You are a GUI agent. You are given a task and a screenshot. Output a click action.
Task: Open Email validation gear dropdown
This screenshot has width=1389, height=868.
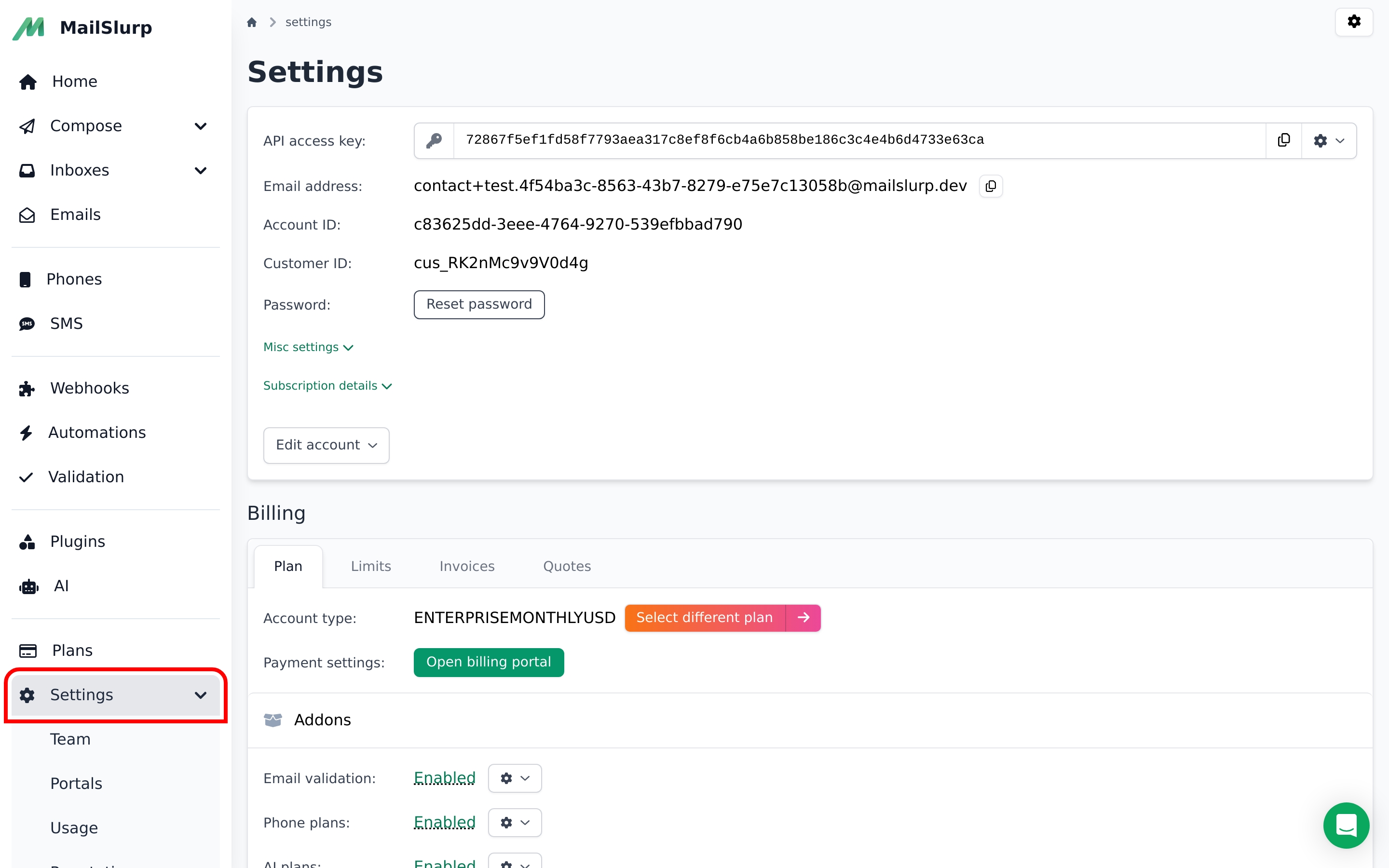(x=515, y=778)
